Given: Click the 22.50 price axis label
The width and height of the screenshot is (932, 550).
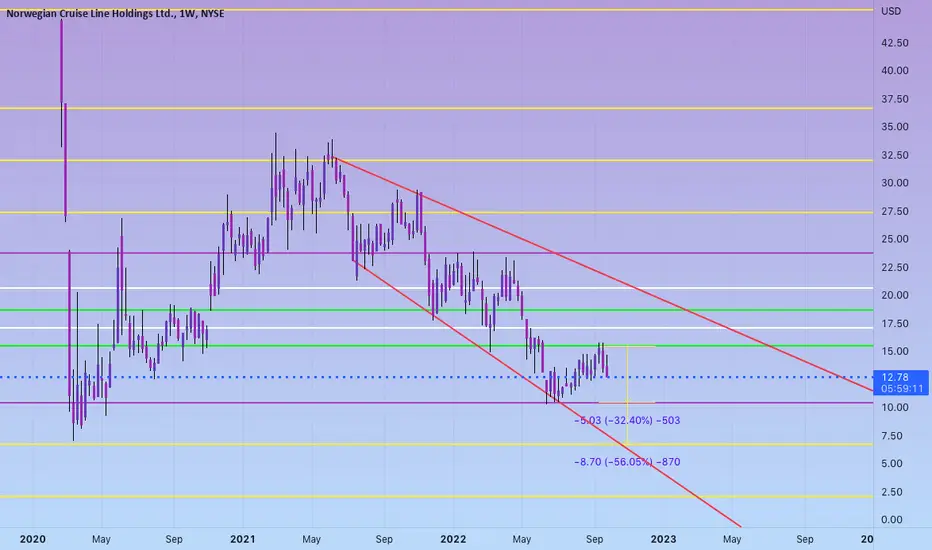Looking at the screenshot, I should pos(895,268).
